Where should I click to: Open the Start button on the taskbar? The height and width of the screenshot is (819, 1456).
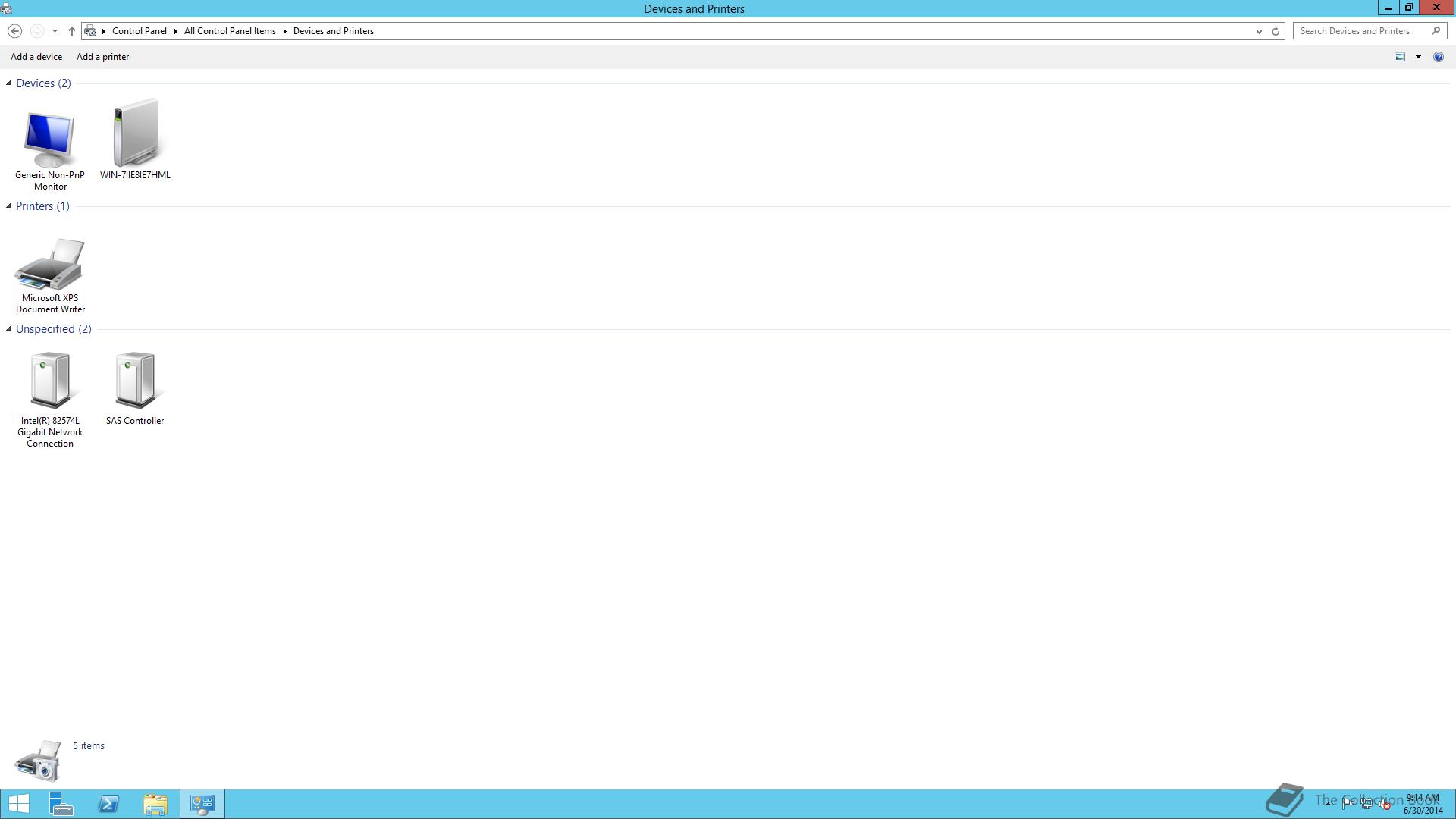tap(19, 804)
